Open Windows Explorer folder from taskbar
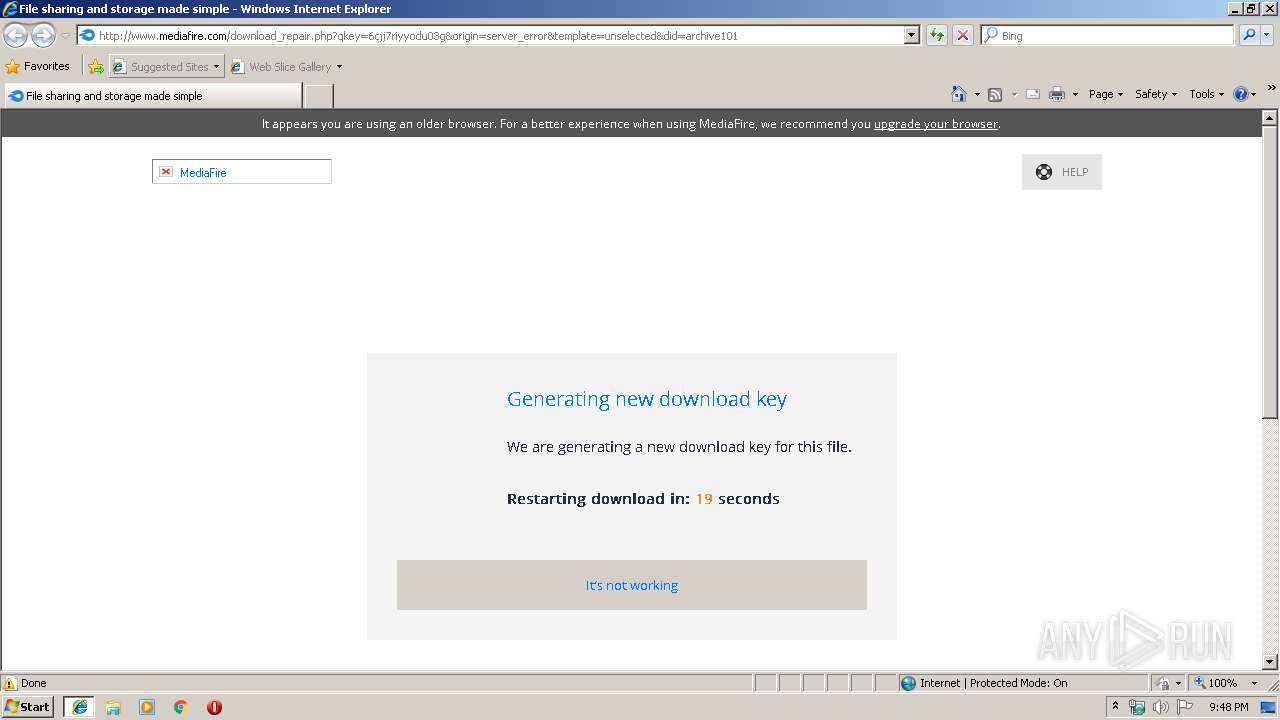This screenshot has width=1280, height=720. pos(113,707)
